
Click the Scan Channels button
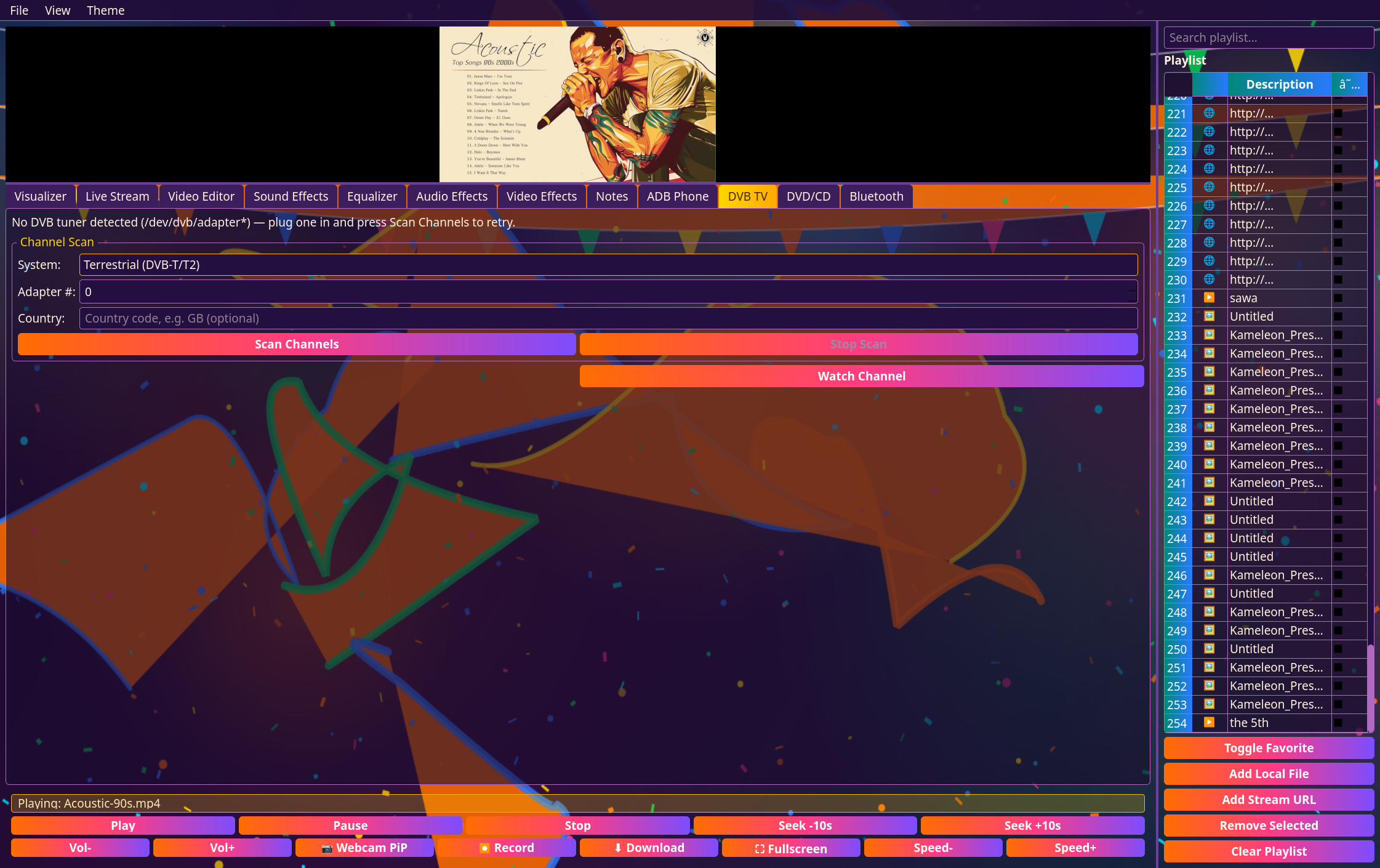[297, 344]
